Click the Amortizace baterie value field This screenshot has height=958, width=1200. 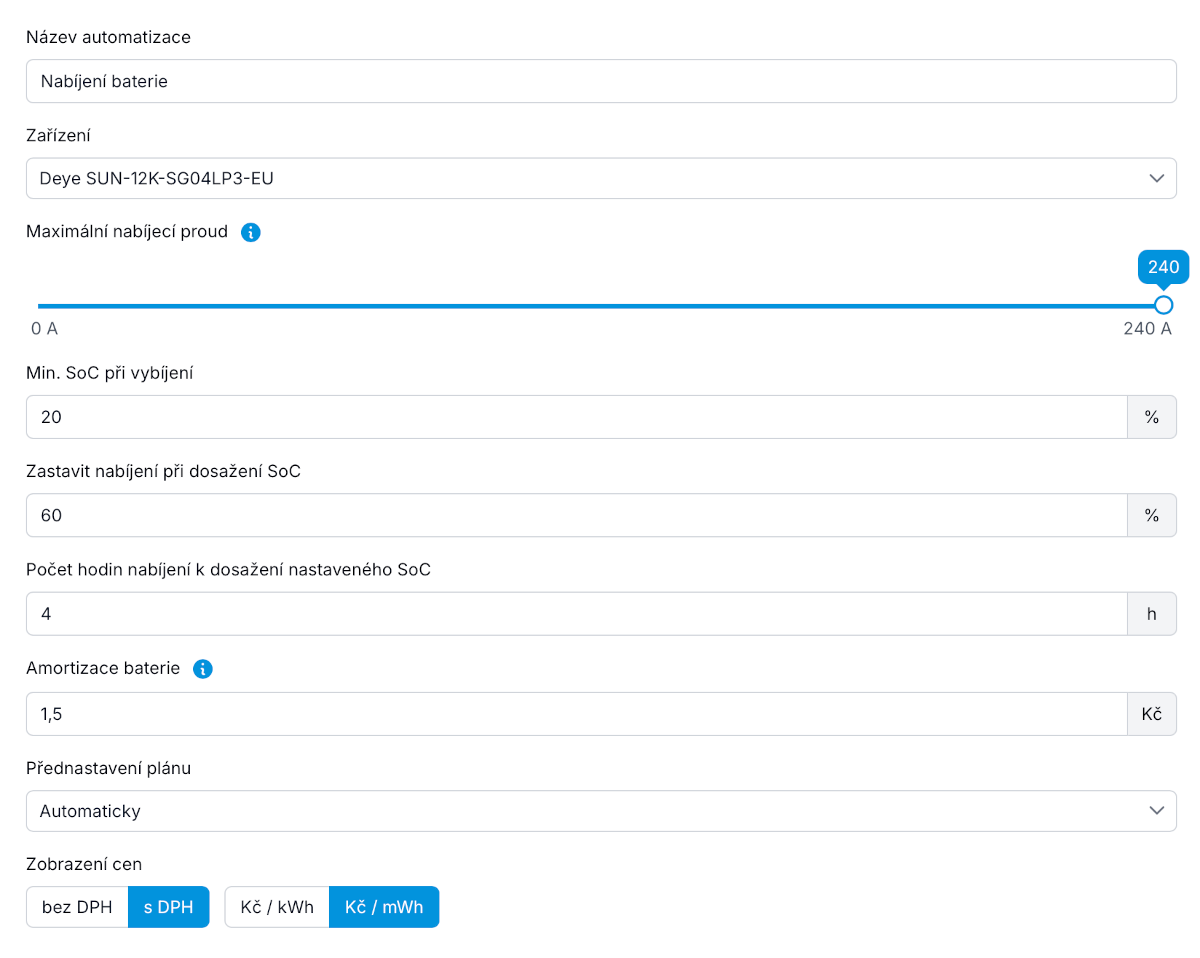[576, 714]
